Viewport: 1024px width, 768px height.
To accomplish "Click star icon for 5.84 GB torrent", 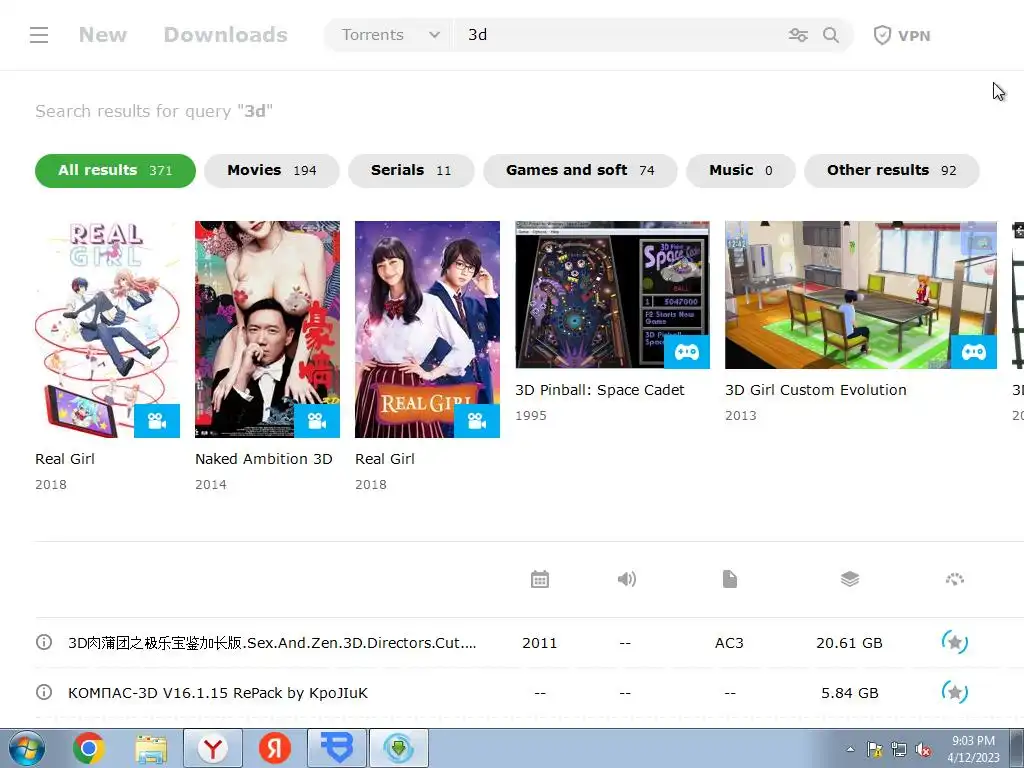I will click(954, 692).
